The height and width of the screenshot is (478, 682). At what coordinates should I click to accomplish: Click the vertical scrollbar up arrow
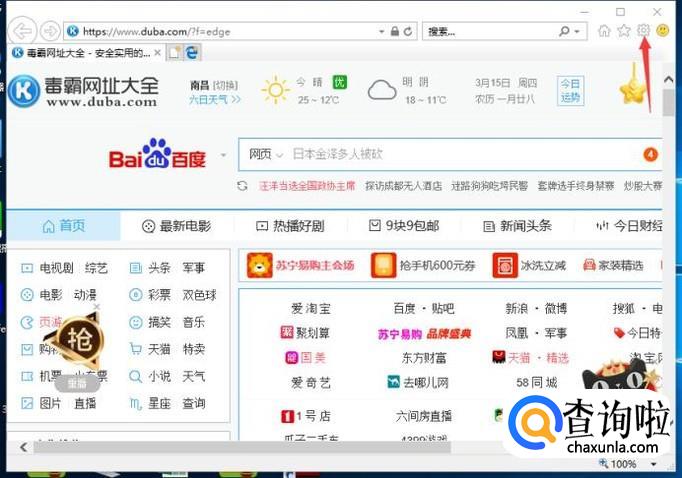coord(669,79)
